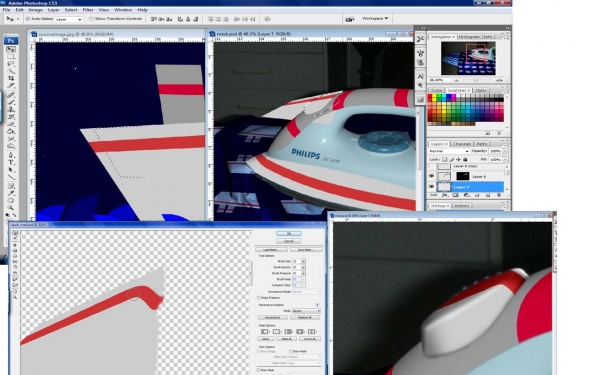The image size is (600, 375).
Task: Click OK in the Liquify dialog
Action: (289, 233)
